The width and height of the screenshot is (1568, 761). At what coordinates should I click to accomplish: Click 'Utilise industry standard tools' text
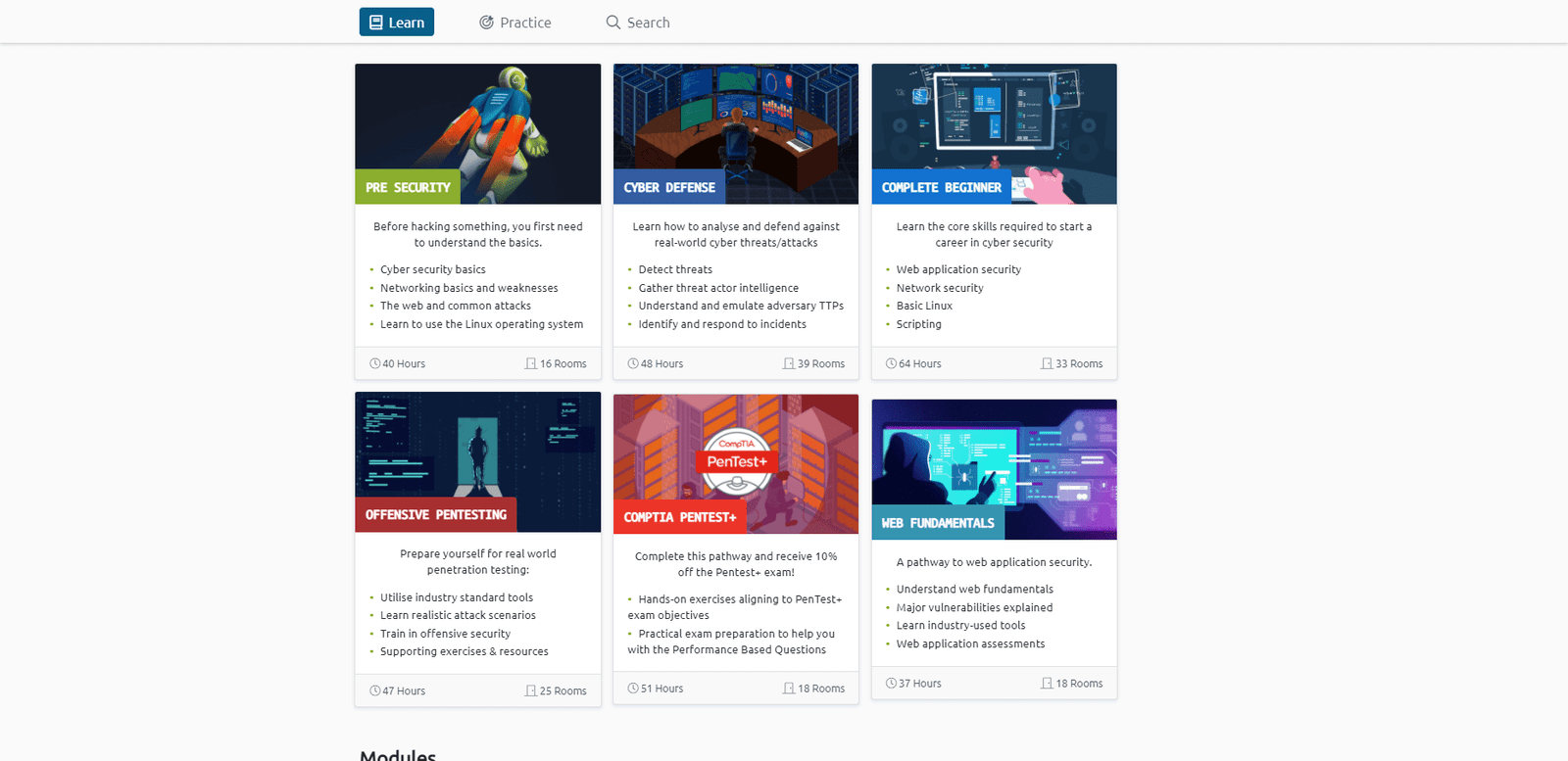(x=457, y=597)
